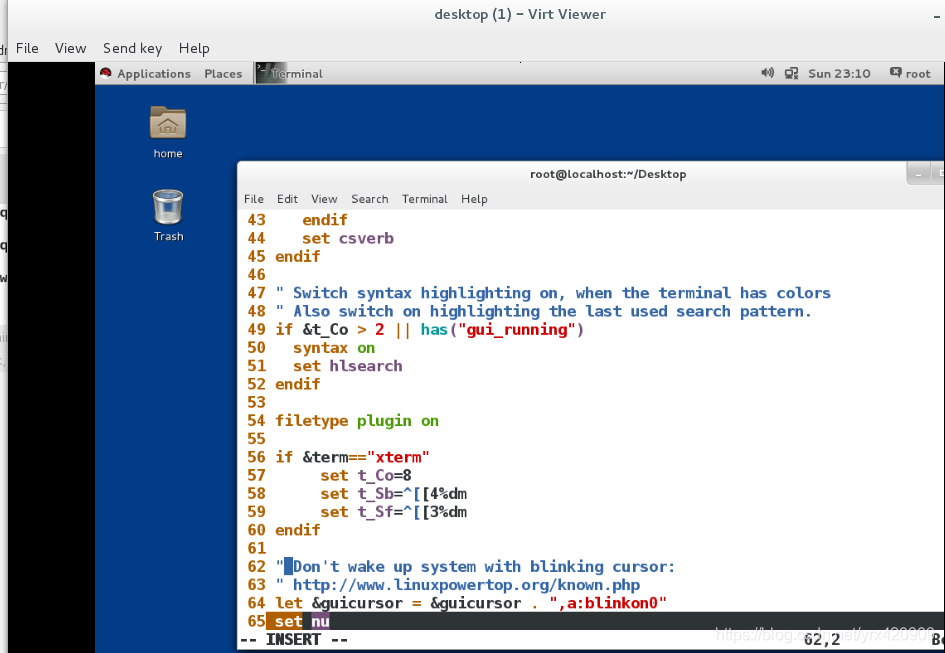The image size is (945, 653).
Task: Click 'set nu' on line 65
Action: (302, 621)
